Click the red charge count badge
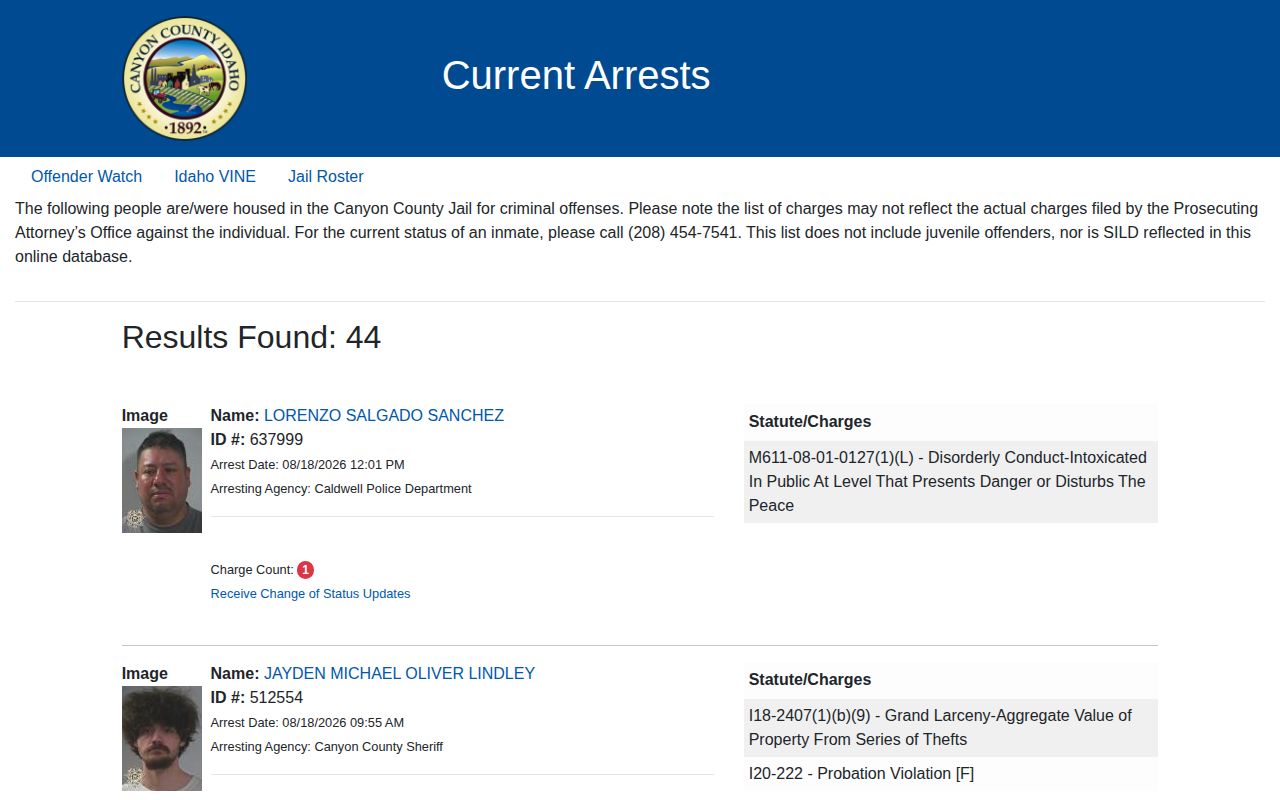1280x800 pixels. coord(306,570)
